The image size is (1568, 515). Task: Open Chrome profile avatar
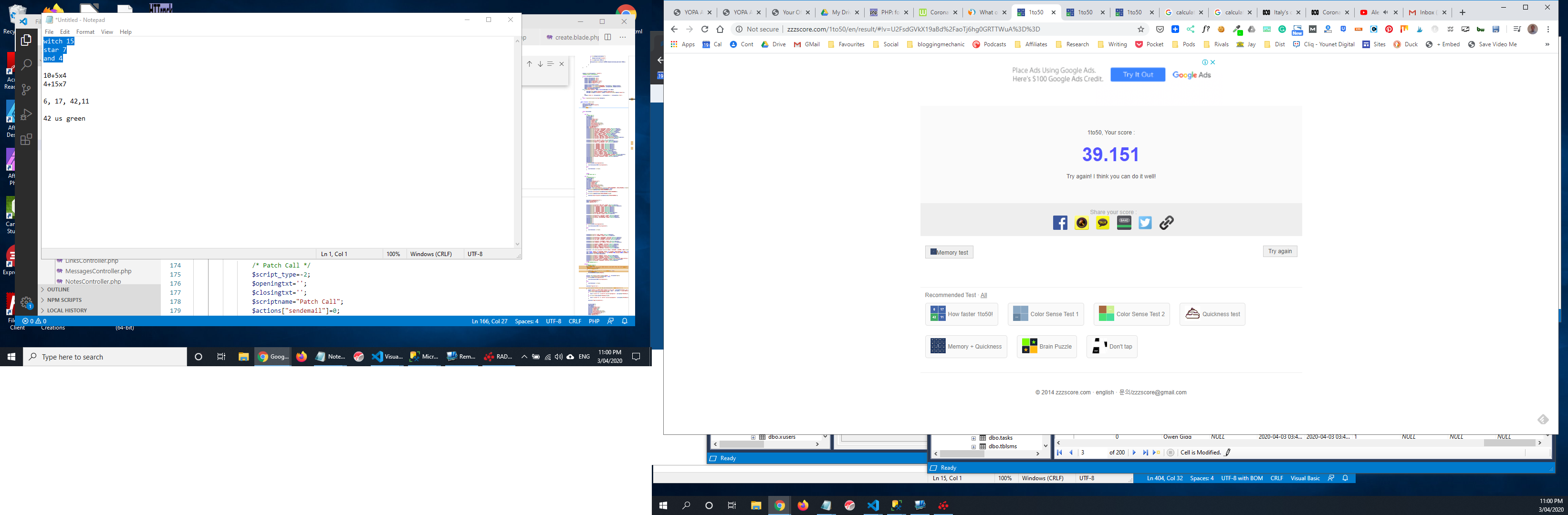tap(1533, 29)
